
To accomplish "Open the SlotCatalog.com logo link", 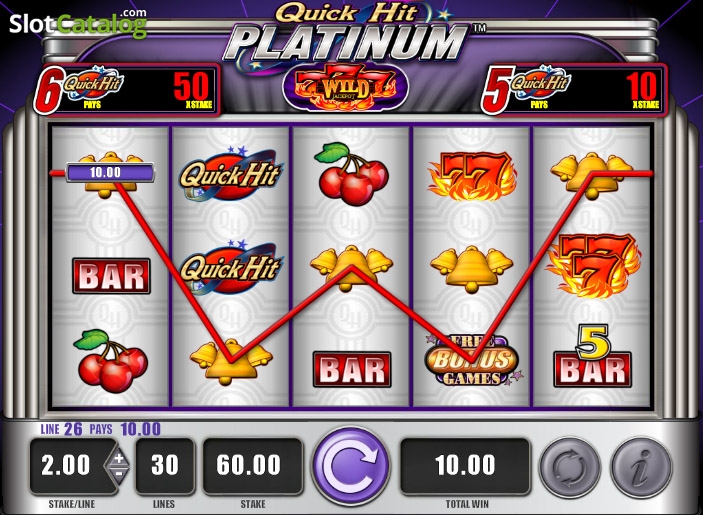I will (78, 23).
